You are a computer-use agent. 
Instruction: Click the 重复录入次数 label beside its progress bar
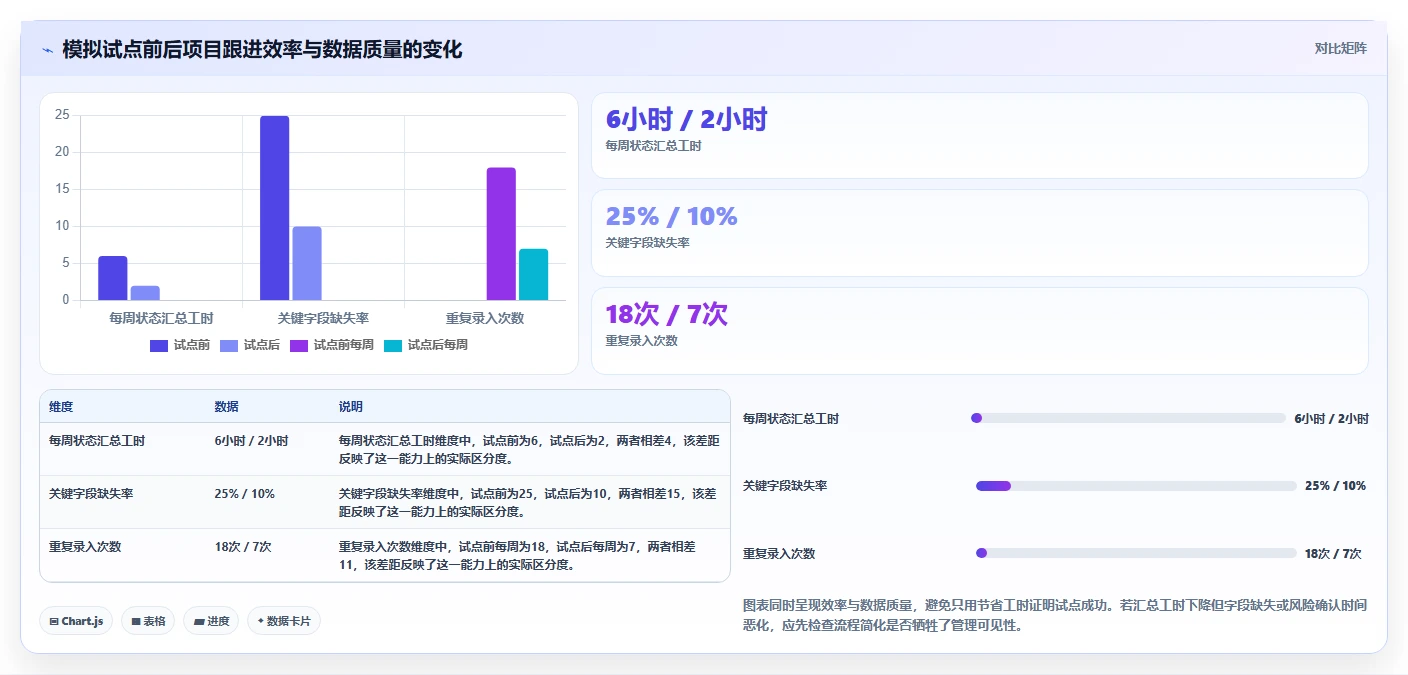pyautogui.click(x=779, y=554)
